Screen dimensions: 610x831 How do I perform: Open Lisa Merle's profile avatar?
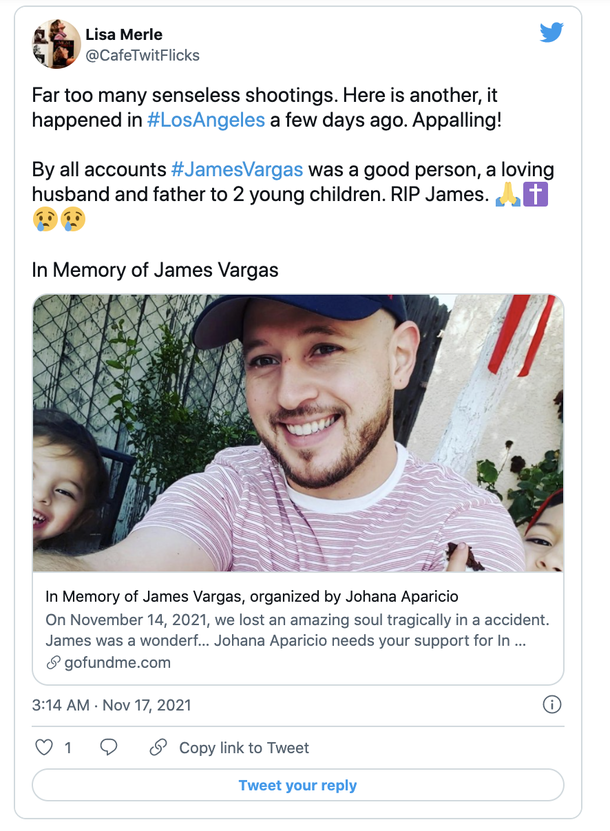(x=57, y=44)
